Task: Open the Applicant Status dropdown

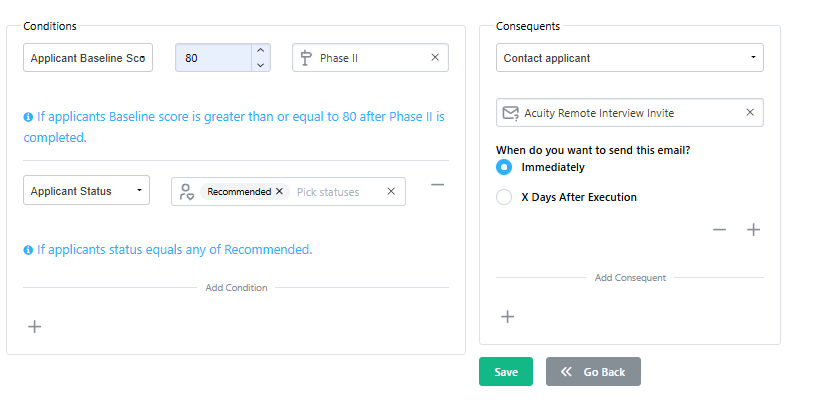Action: click(86, 190)
